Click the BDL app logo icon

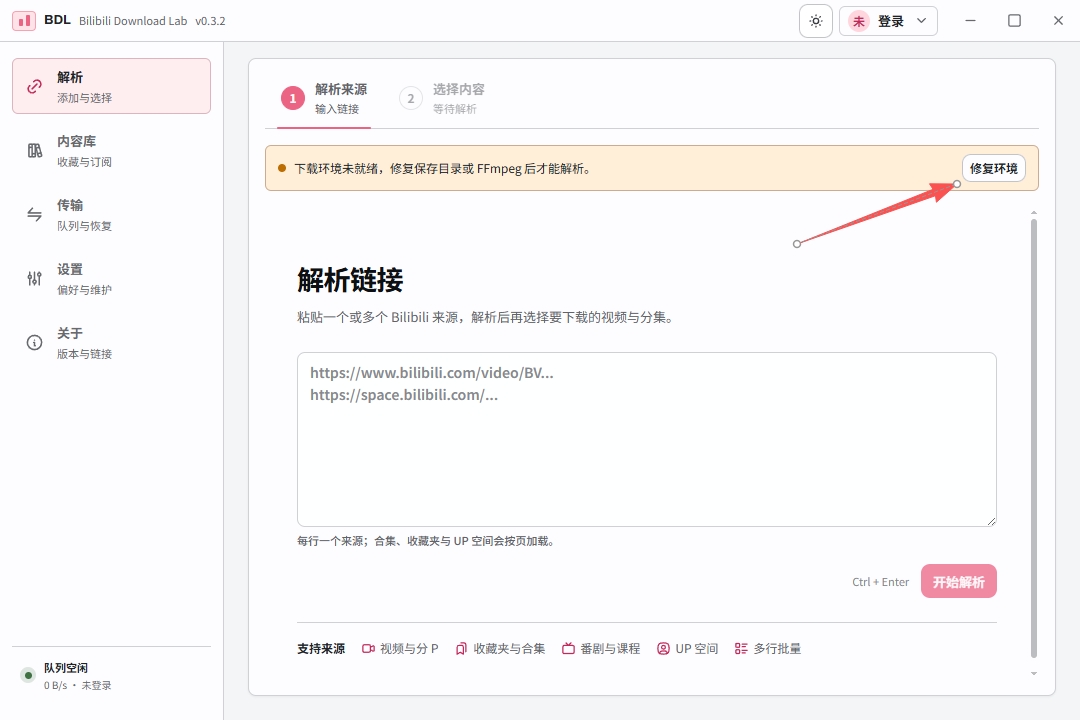tap(24, 21)
